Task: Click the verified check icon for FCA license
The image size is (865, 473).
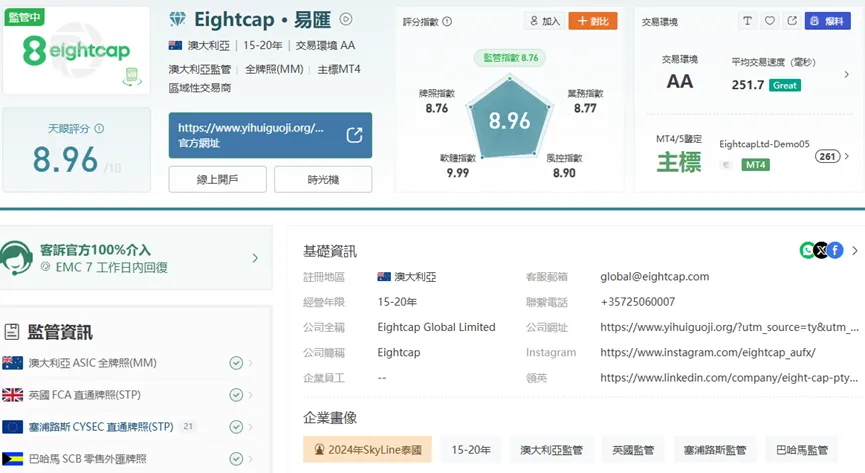Action: pyautogui.click(x=236, y=395)
